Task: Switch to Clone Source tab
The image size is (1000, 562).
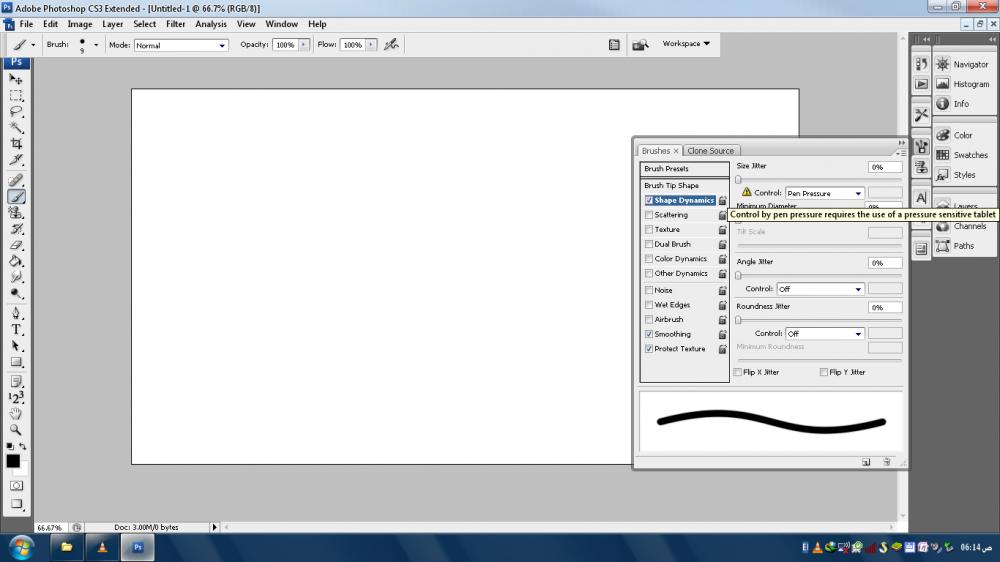Action: [x=710, y=151]
